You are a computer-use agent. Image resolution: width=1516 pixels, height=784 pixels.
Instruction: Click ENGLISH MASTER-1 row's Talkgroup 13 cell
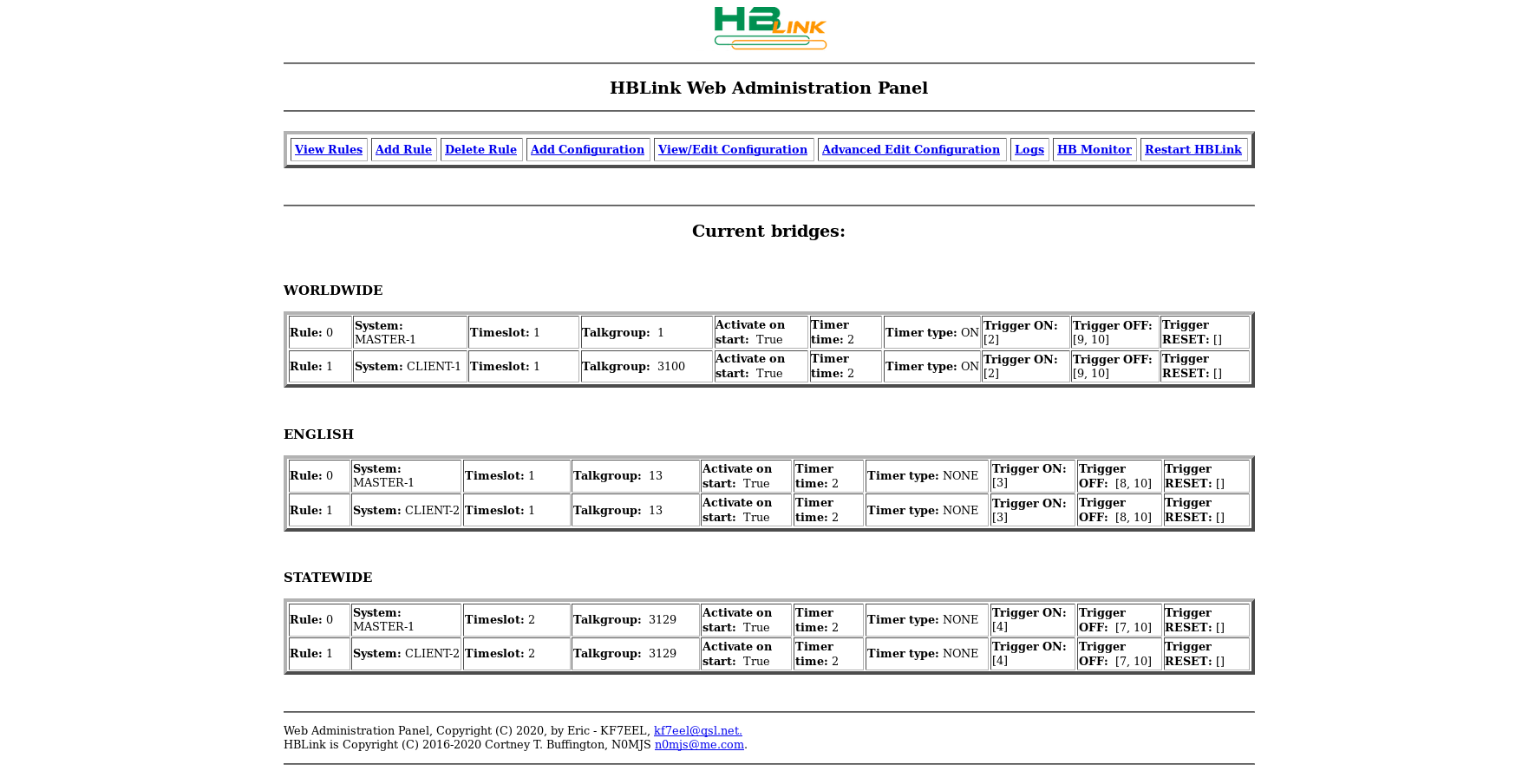[x=636, y=476]
